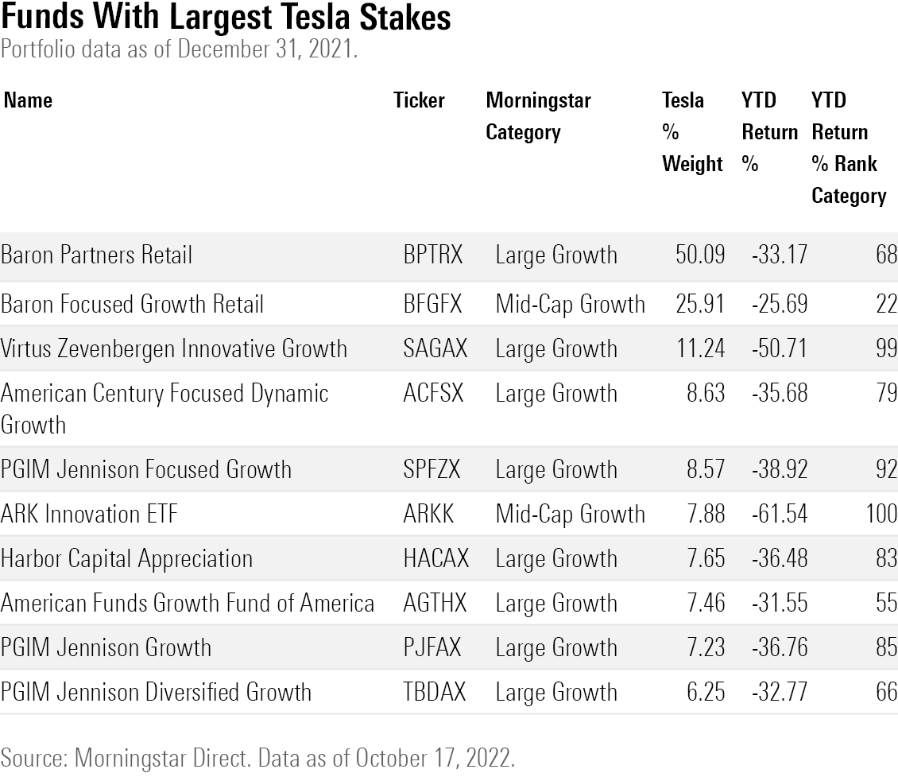Click the Name column header

coord(28,100)
